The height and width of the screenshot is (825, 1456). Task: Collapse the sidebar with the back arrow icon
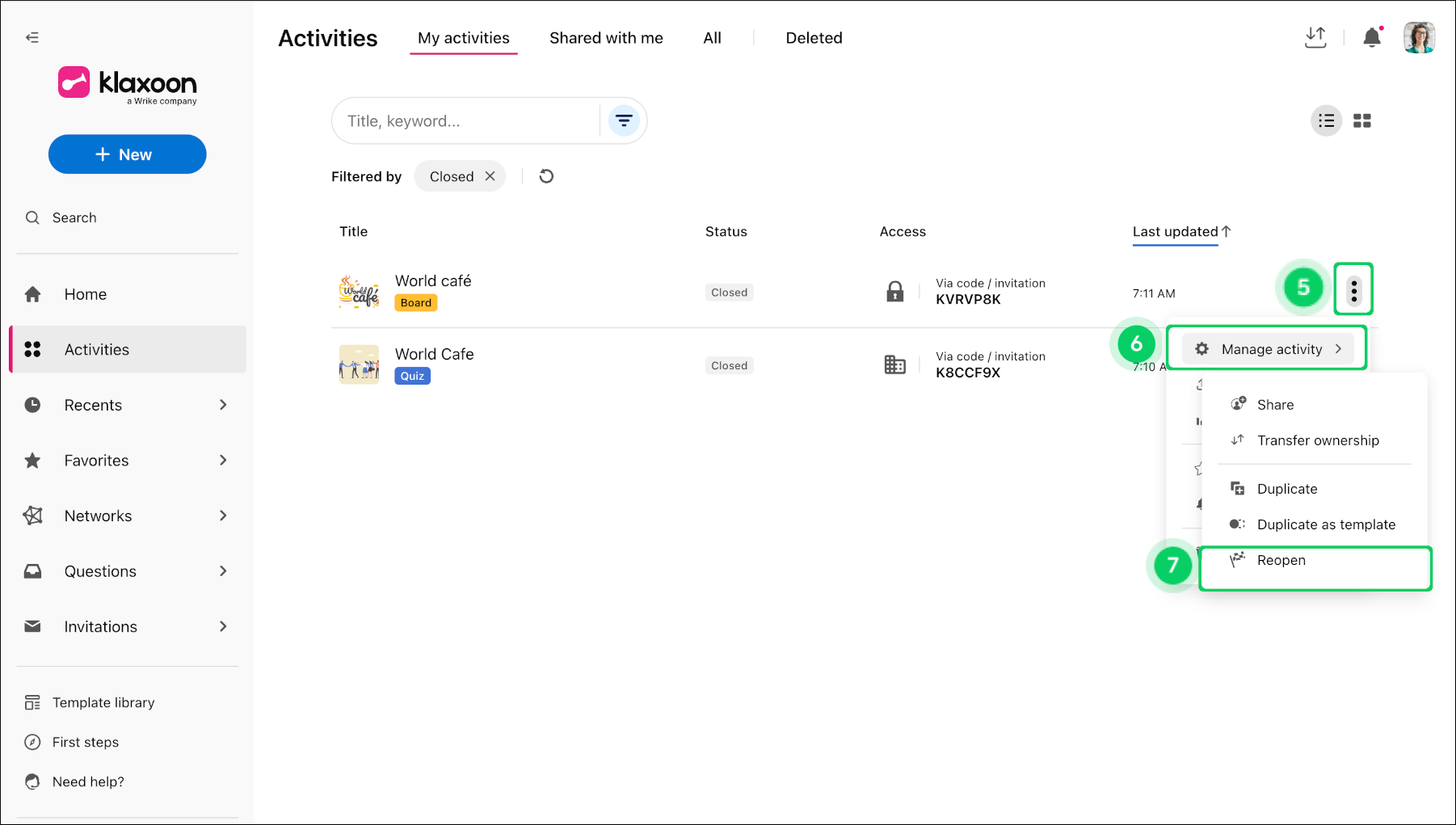click(32, 37)
